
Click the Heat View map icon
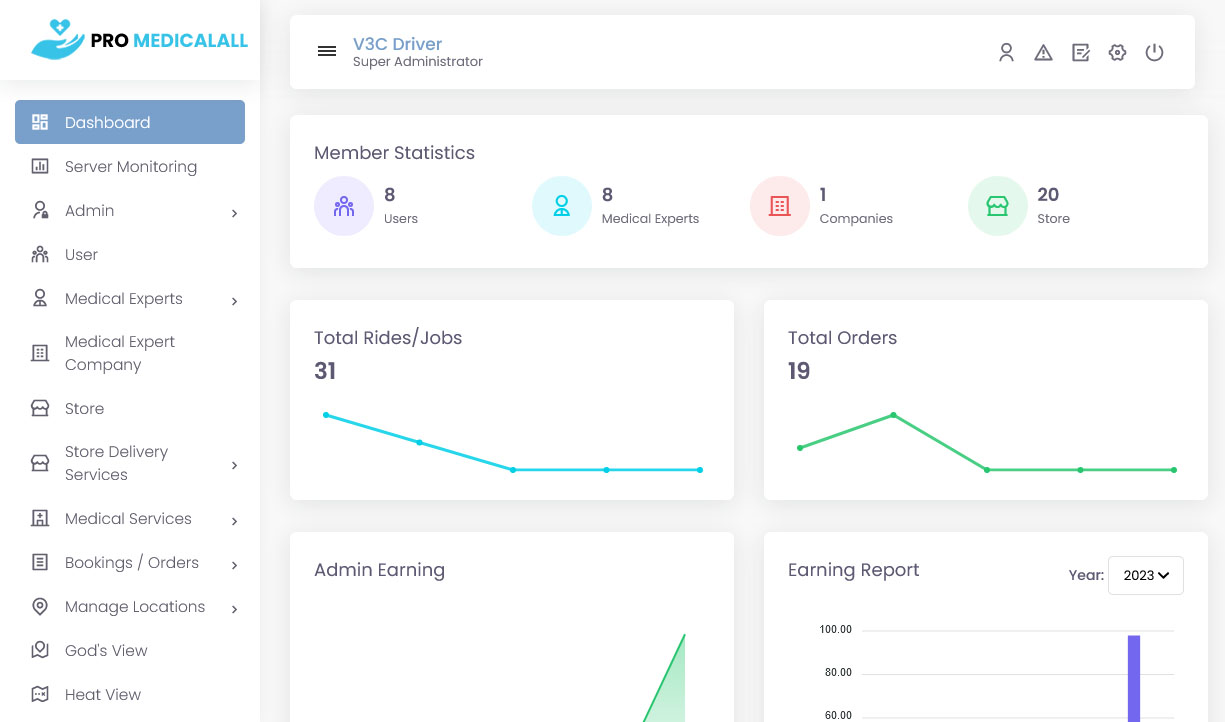(40, 694)
